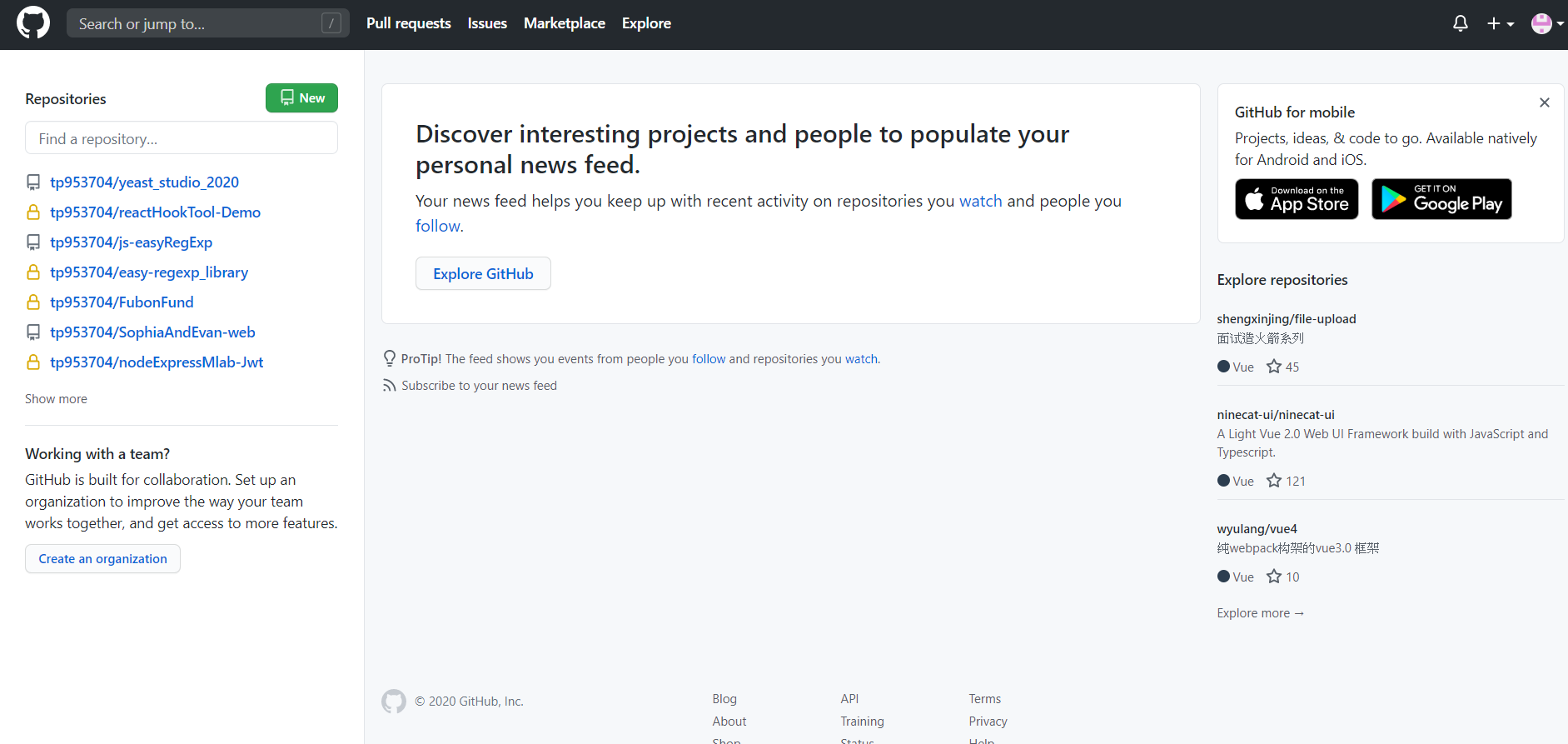Click repo icon beside js-easyRegExp

[x=33, y=242]
